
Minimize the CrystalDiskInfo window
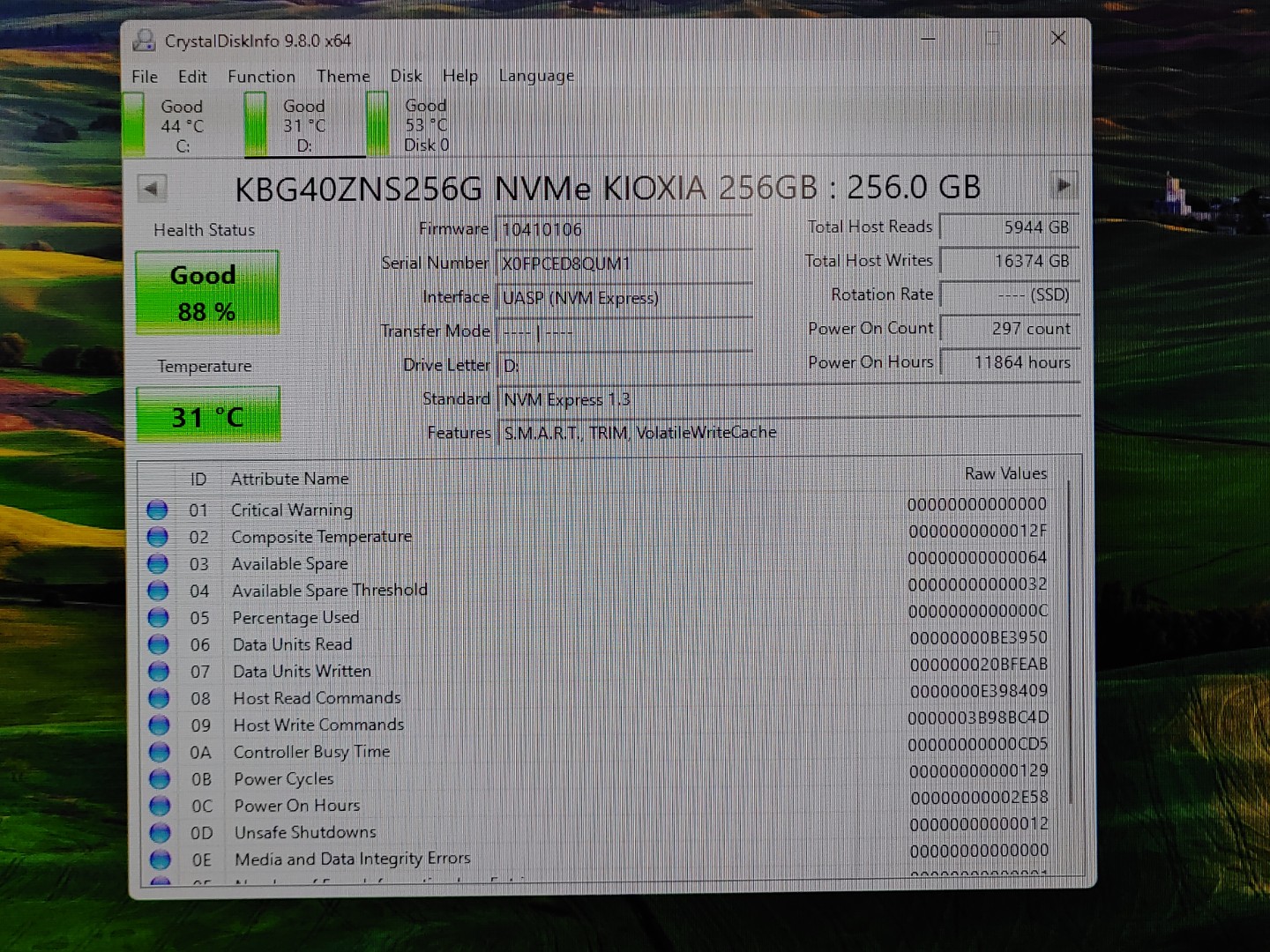pos(928,39)
